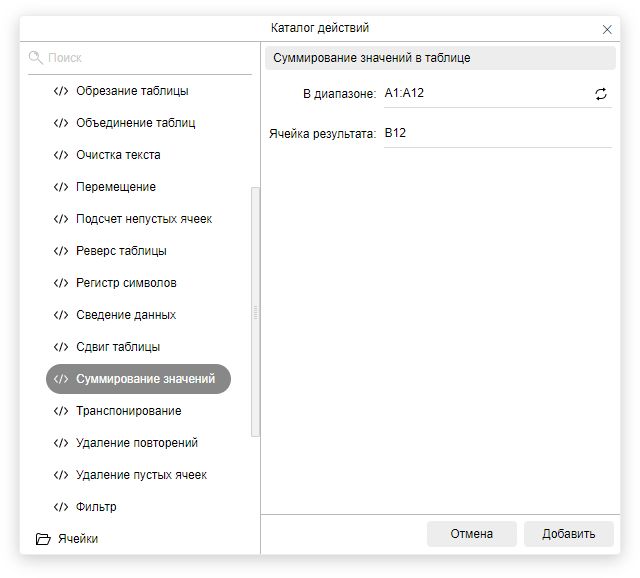Viewport: 640px width, 578px height.
Task: Click the action list vertical scrollbar
Action: (x=255, y=310)
